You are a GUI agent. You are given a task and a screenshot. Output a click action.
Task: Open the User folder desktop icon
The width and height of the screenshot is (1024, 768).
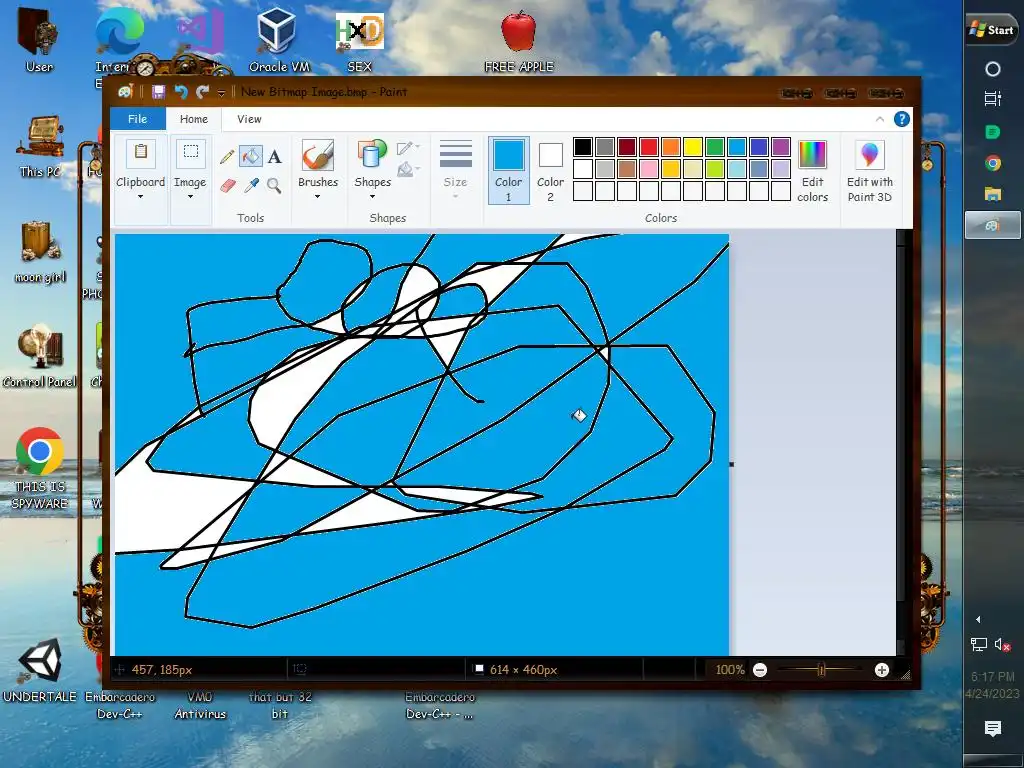pyautogui.click(x=39, y=40)
